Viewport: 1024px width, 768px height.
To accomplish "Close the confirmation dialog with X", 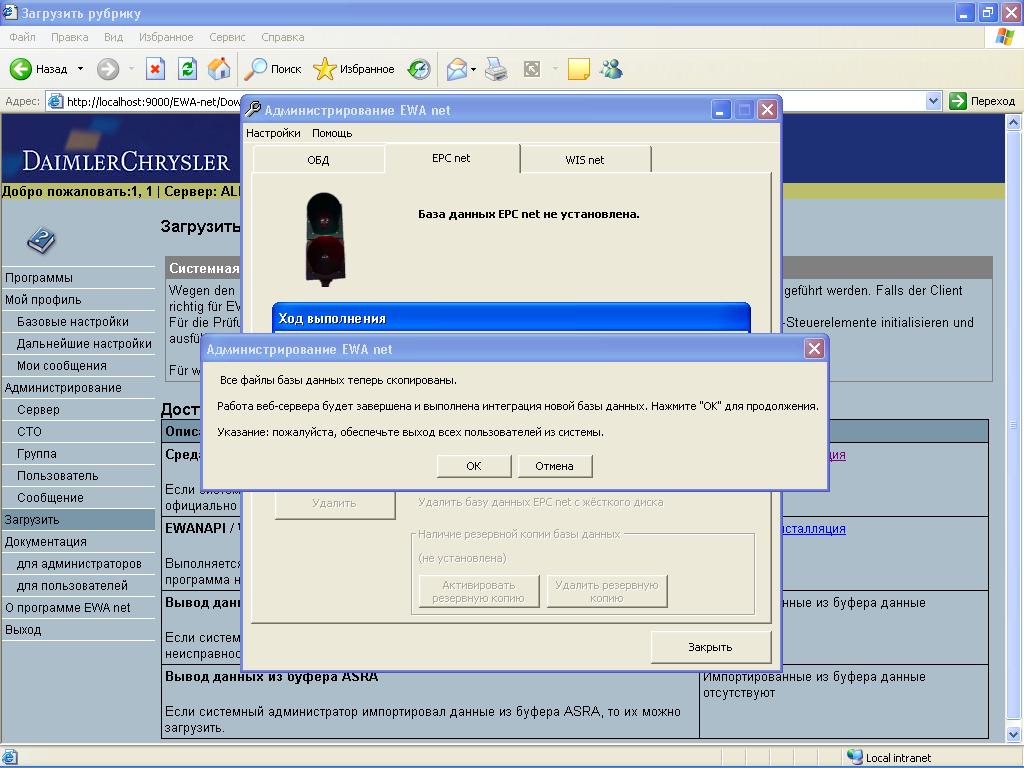I will [x=814, y=349].
